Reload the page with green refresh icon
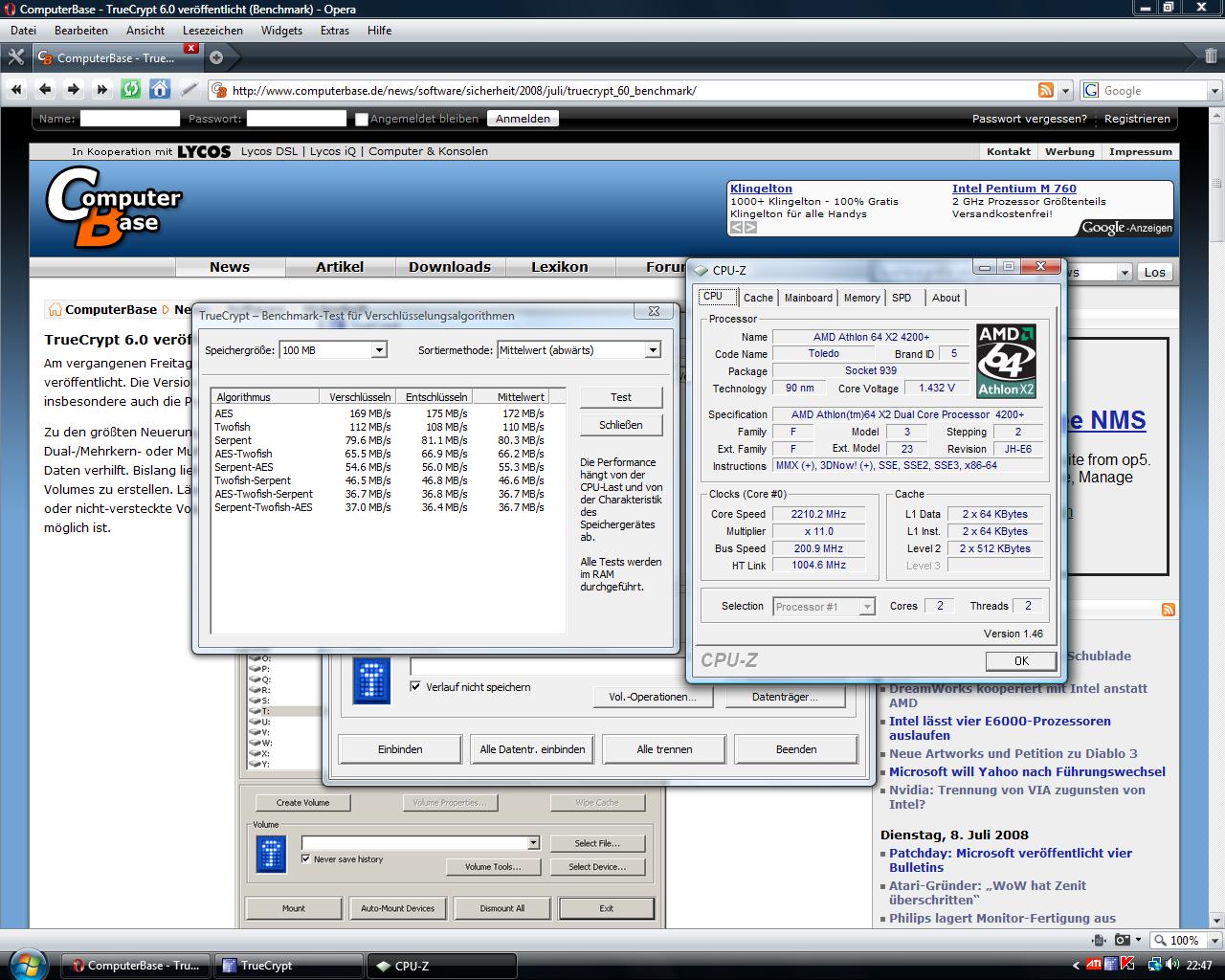The image size is (1225, 980). point(131,90)
